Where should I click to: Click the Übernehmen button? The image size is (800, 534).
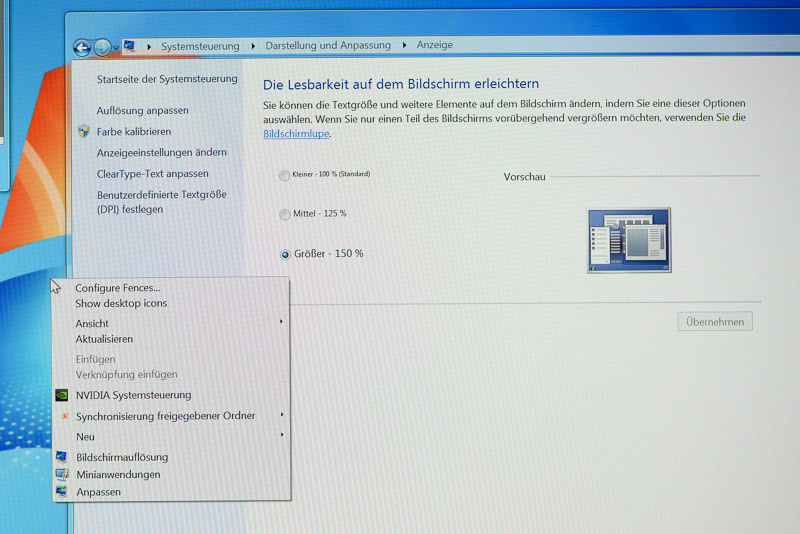pos(715,322)
